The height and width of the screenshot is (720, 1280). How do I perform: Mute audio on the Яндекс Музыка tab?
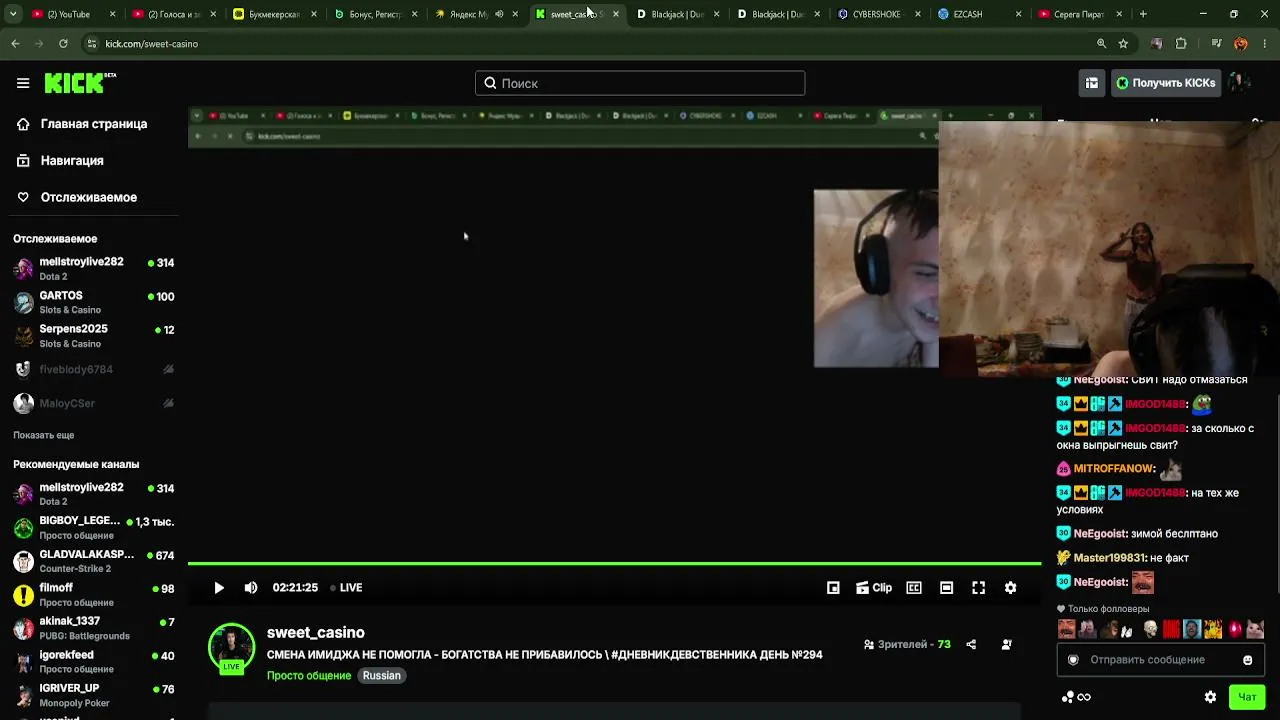click(x=499, y=14)
